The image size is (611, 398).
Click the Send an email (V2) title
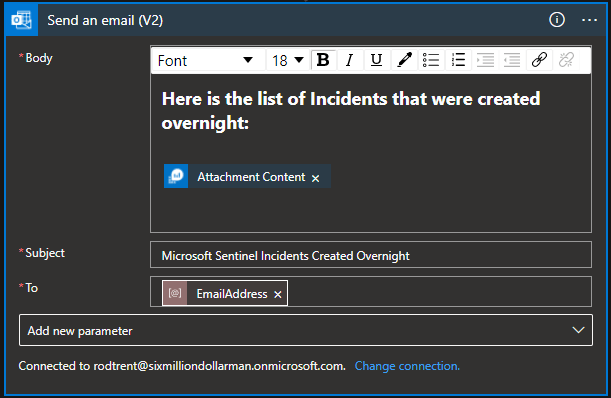[x=105, y=20]
